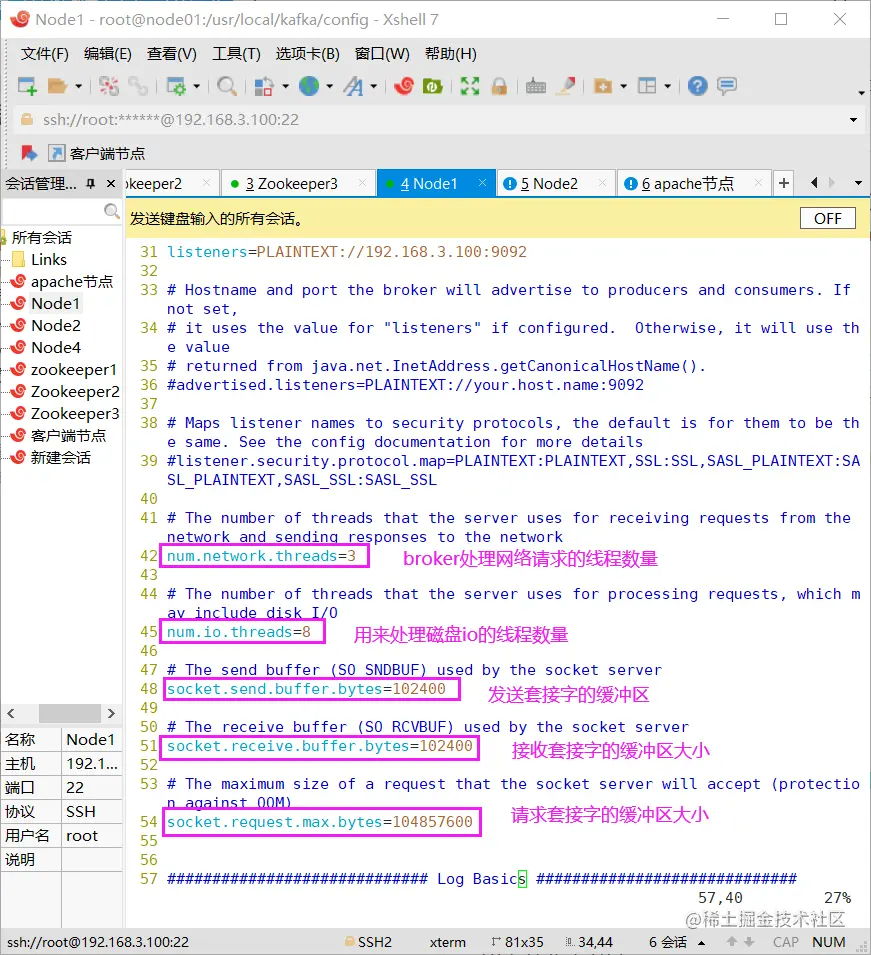Click the chat feedback bubble icon
The width and height of the screenshot is (871, 955).
(727, 86)
